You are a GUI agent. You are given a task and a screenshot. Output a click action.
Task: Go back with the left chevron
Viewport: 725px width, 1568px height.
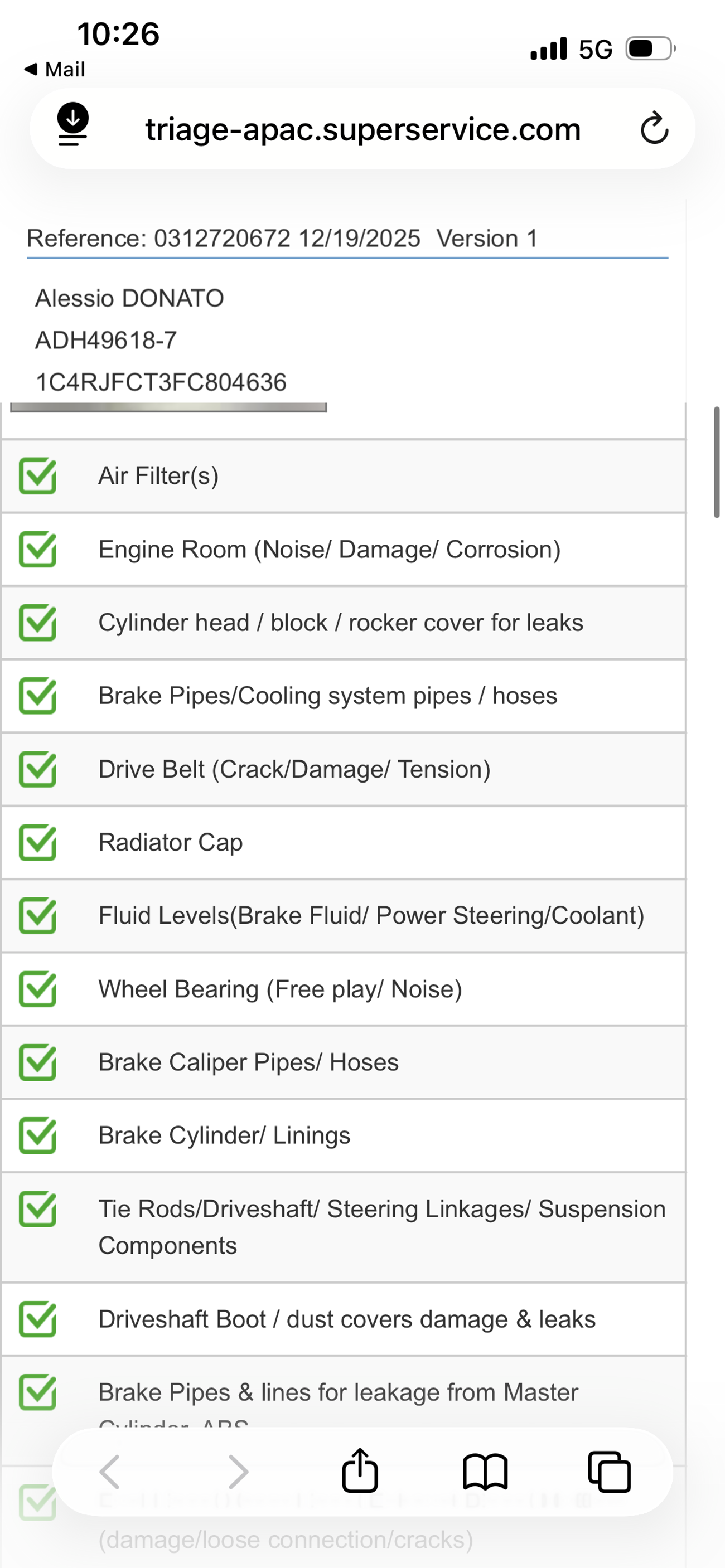tap(110, 1472)
